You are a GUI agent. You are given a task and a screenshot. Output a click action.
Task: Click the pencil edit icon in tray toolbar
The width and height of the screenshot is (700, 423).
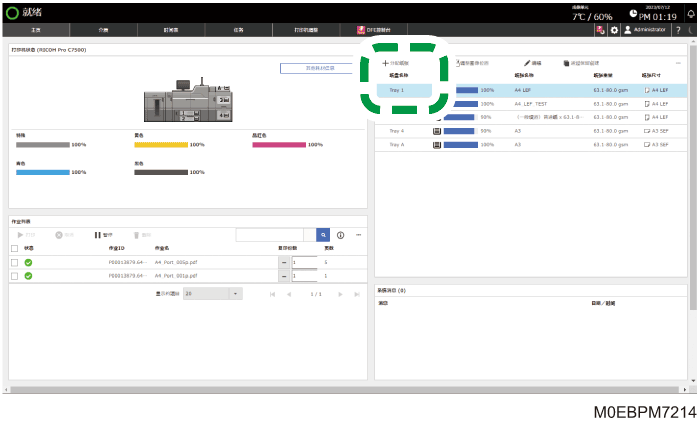pos(527,63)
